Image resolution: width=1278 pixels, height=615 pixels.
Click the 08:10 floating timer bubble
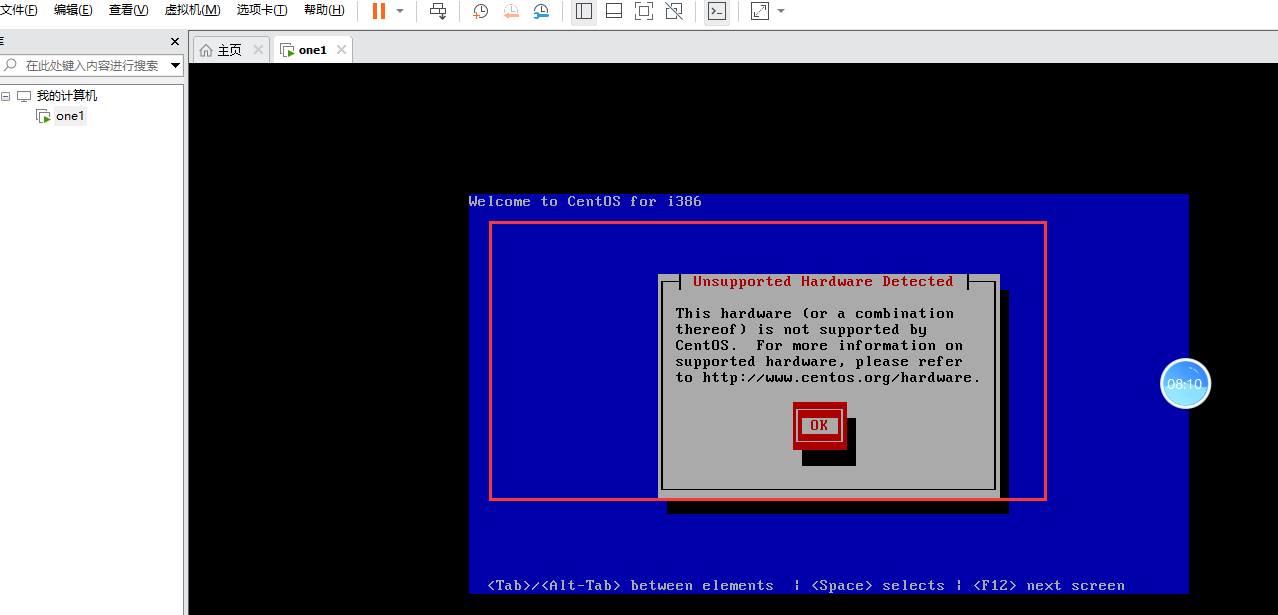tap(1185, 384)
